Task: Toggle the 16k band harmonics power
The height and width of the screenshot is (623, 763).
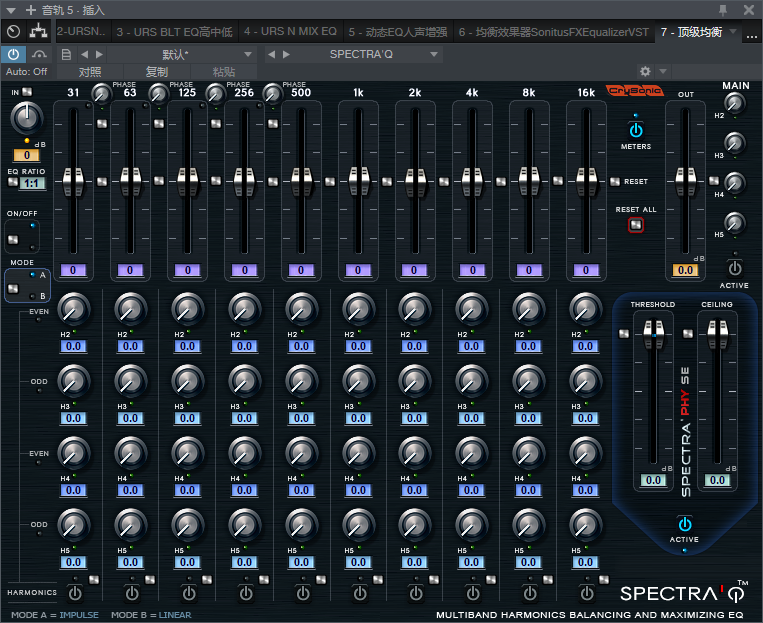Action: click(x=587, y=593)
